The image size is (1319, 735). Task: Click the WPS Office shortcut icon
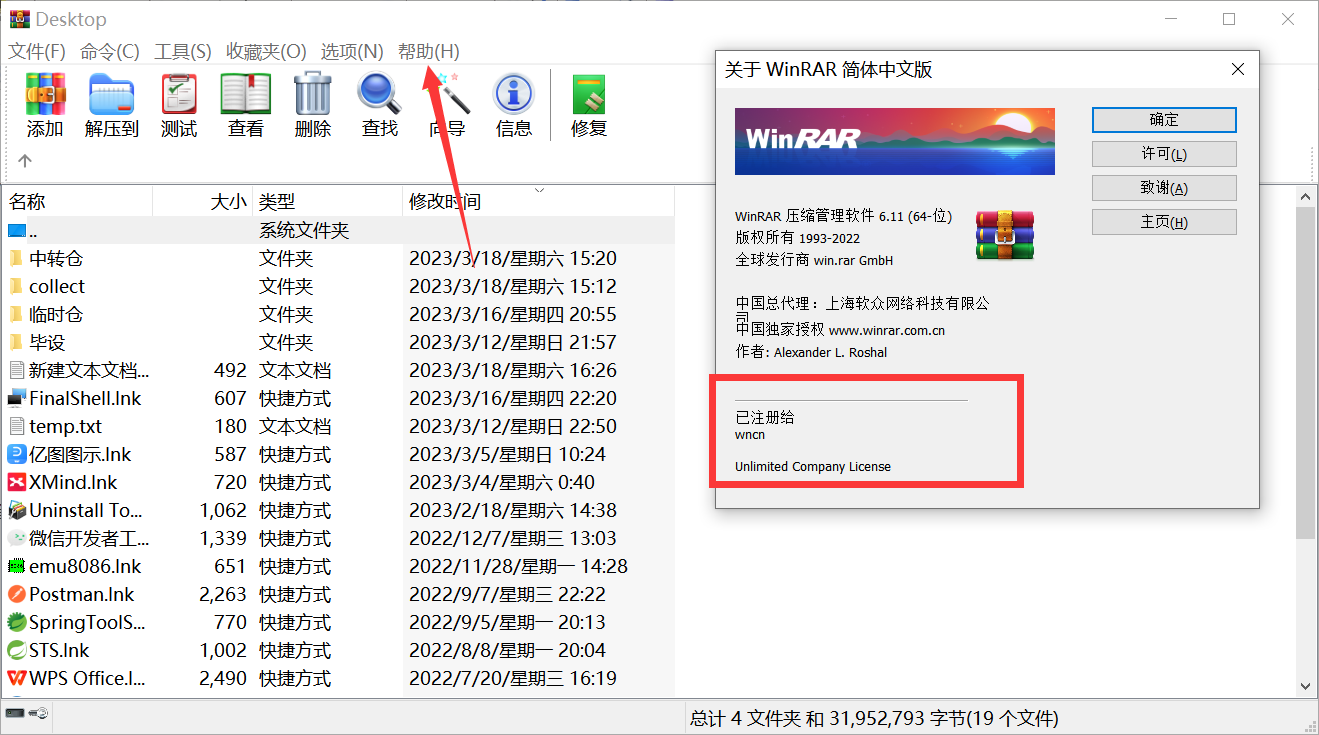point(16,678)
